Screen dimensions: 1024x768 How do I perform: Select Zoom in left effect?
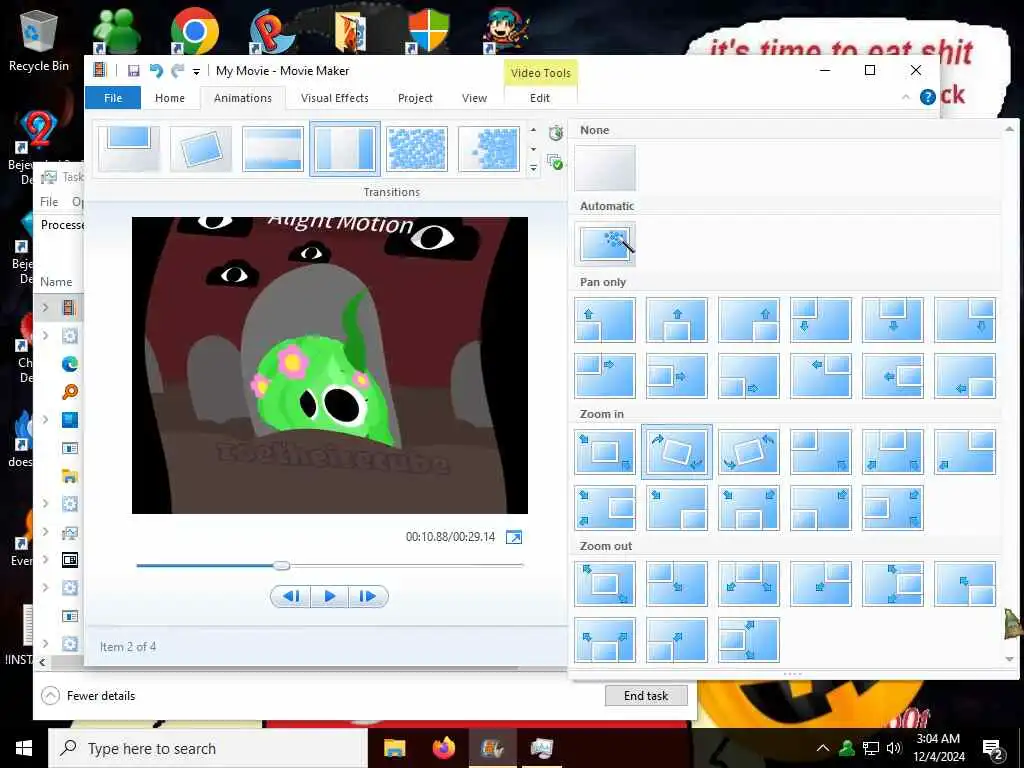tap(893, 508)
